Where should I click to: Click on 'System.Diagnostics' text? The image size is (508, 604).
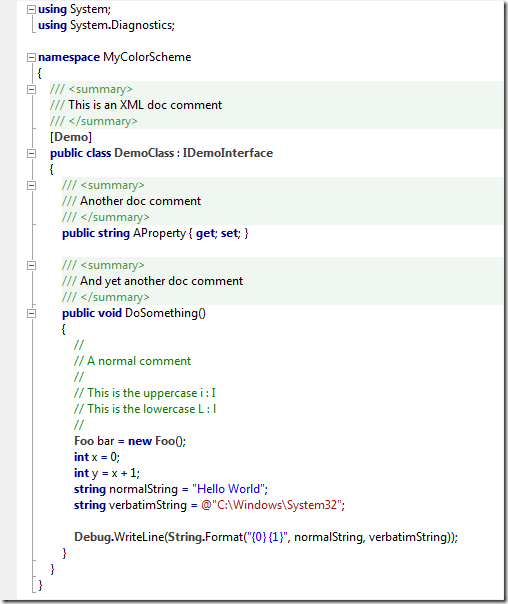(122, 25)
